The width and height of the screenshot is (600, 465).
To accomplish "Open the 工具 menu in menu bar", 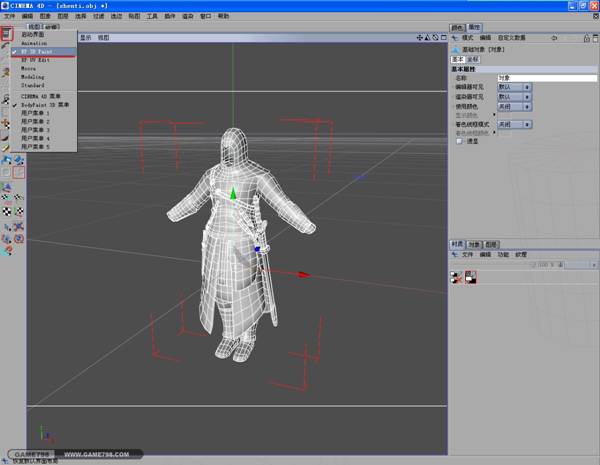I will (x=152, y=16).
